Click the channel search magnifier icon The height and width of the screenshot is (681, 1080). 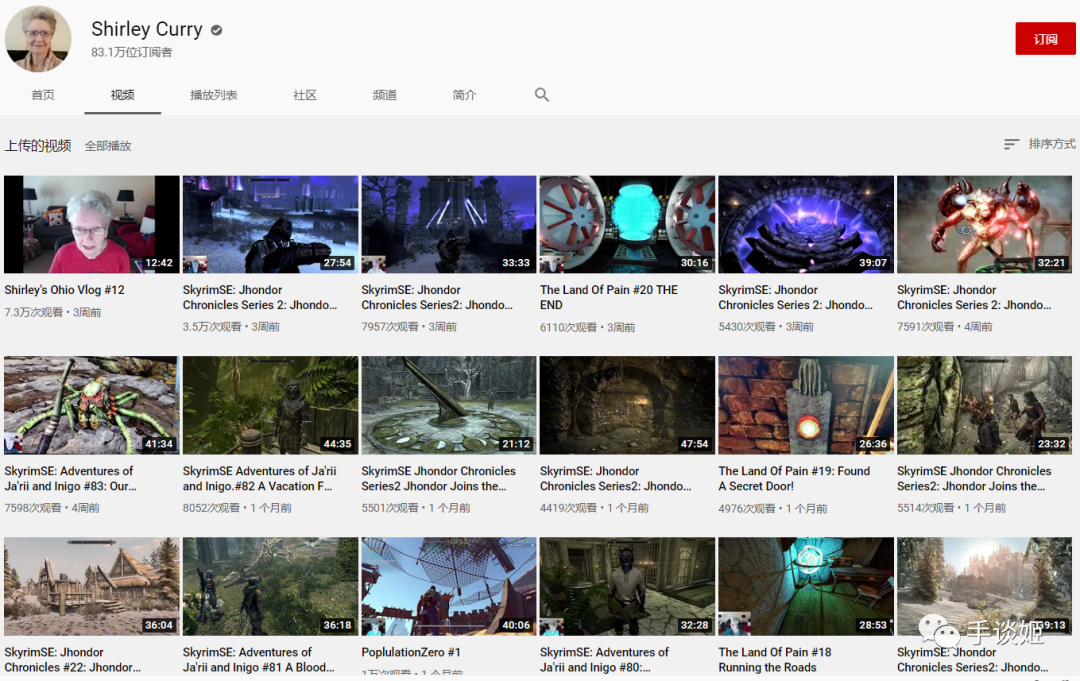point(542,95)
